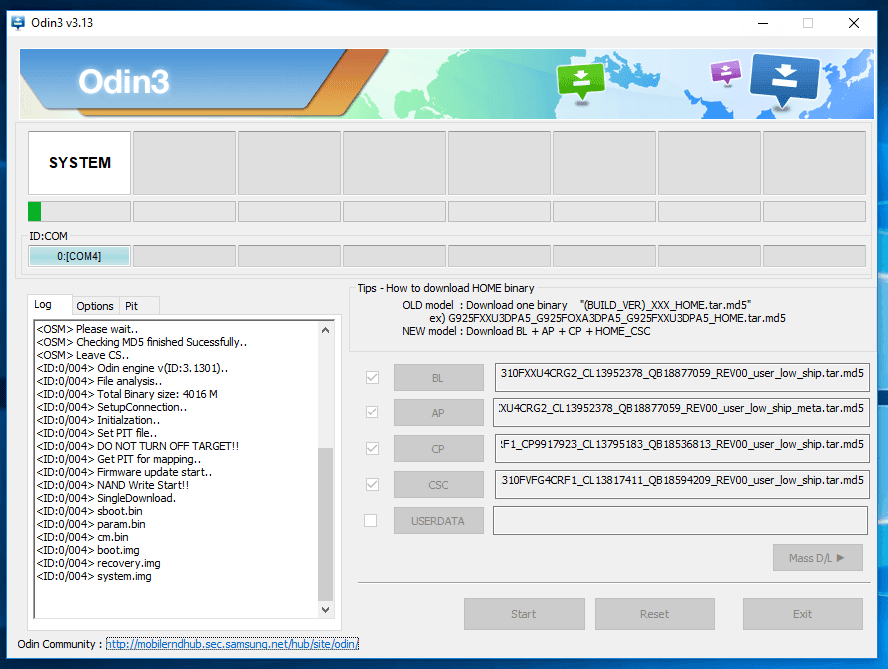Screen dimensions: 888x669
Task: Open the Options tab
Action: coord(95,306)
